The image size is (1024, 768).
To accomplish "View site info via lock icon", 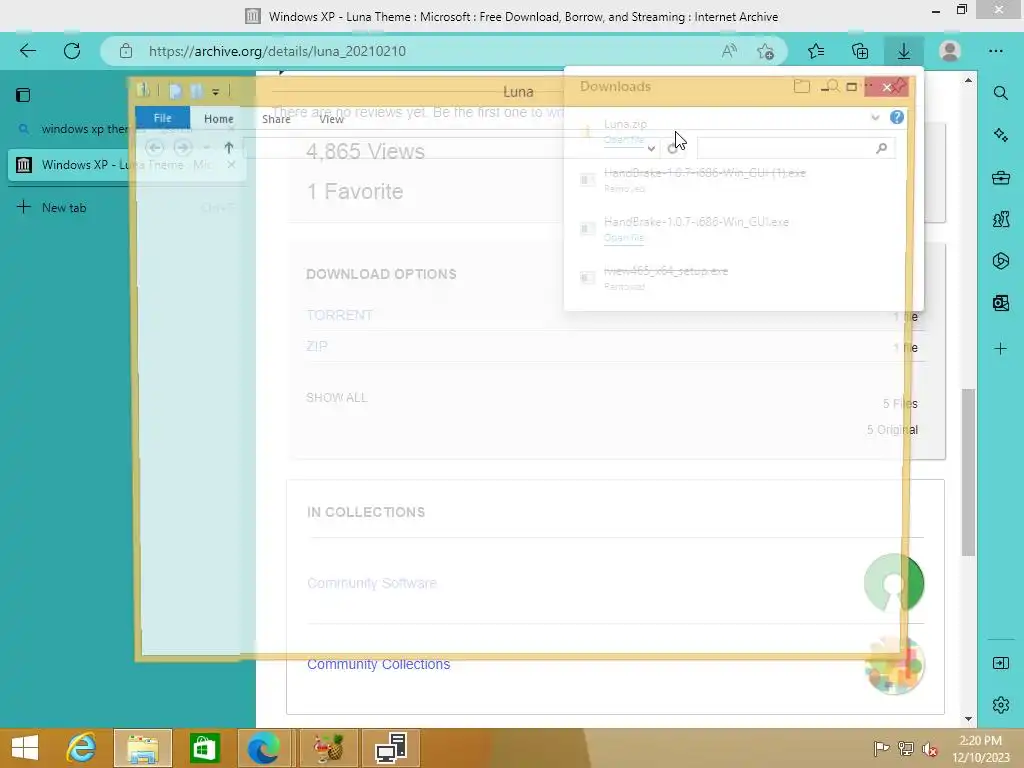I will pos(126,51).
